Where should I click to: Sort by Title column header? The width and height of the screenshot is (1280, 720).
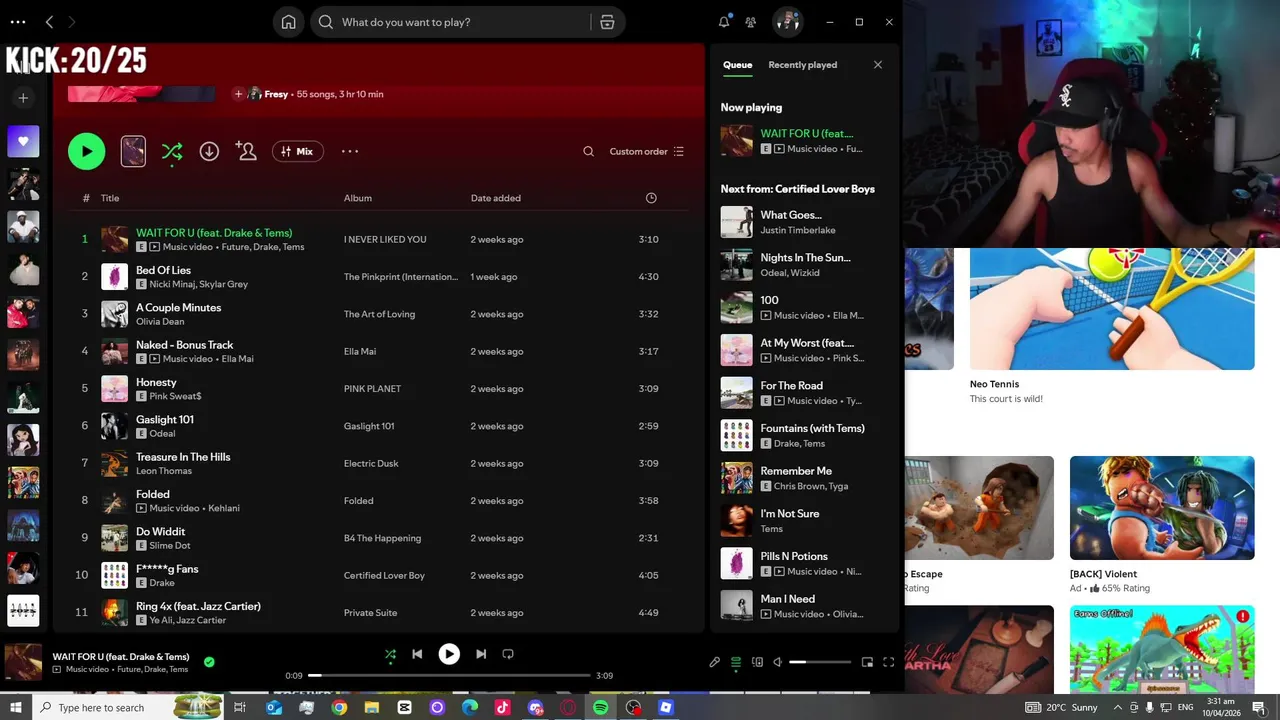(110, 198)
